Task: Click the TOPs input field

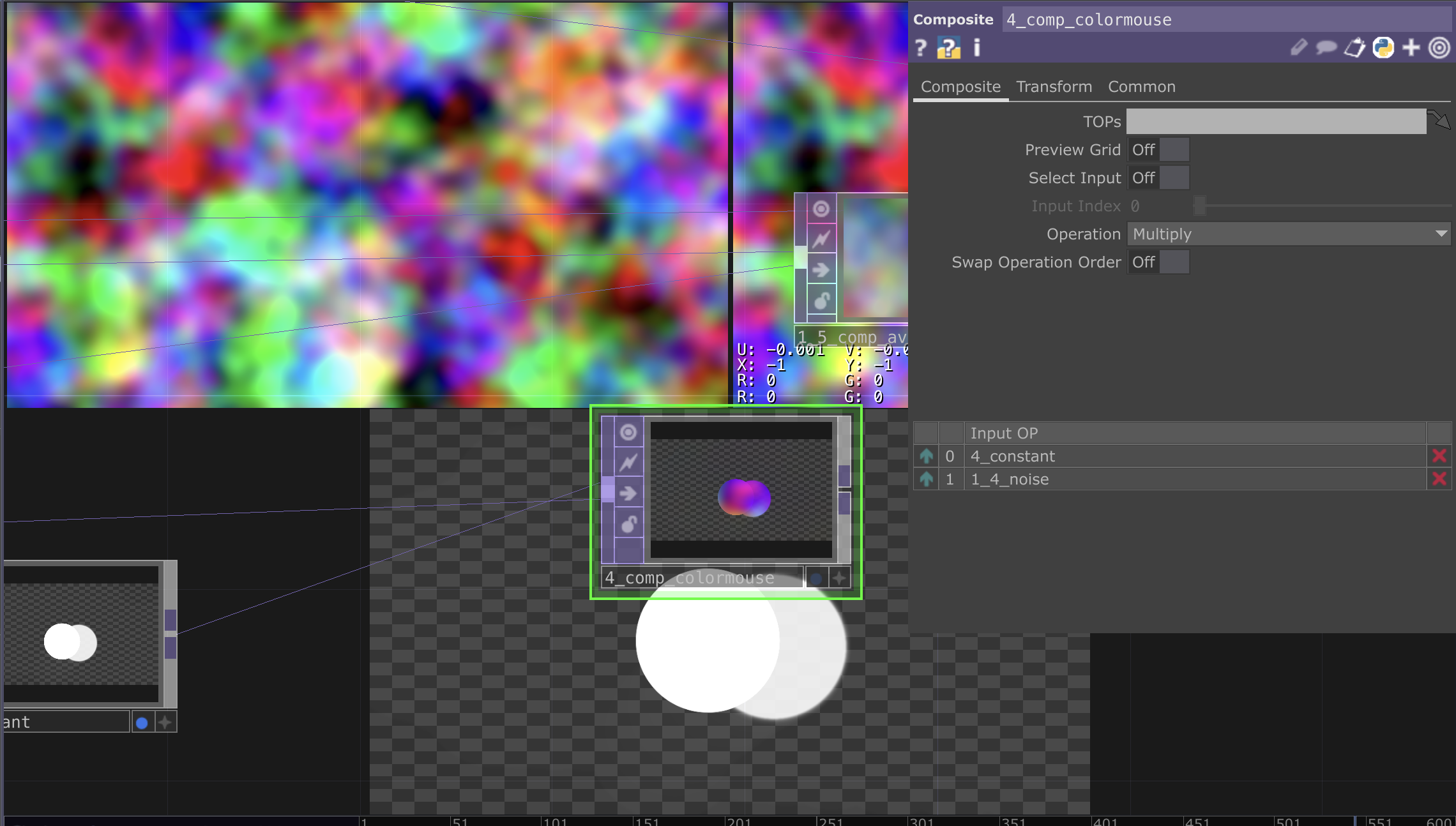Action: (x=1275, y=121)
